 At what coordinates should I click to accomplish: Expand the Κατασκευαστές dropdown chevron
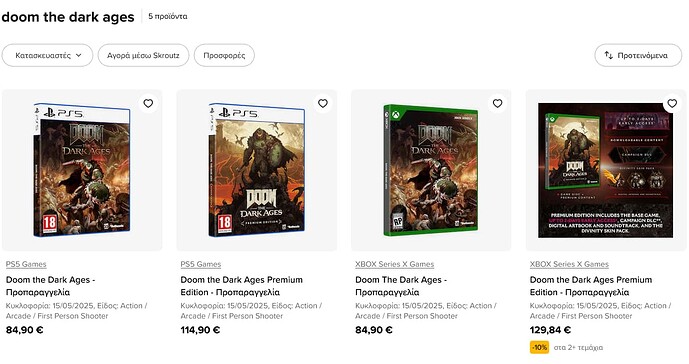click(79, 55)
